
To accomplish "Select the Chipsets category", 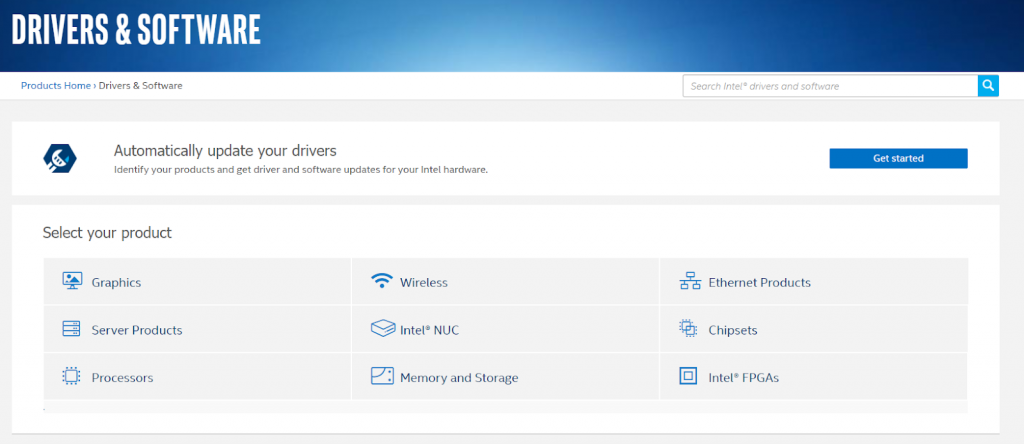I will (x=814, y=329).
